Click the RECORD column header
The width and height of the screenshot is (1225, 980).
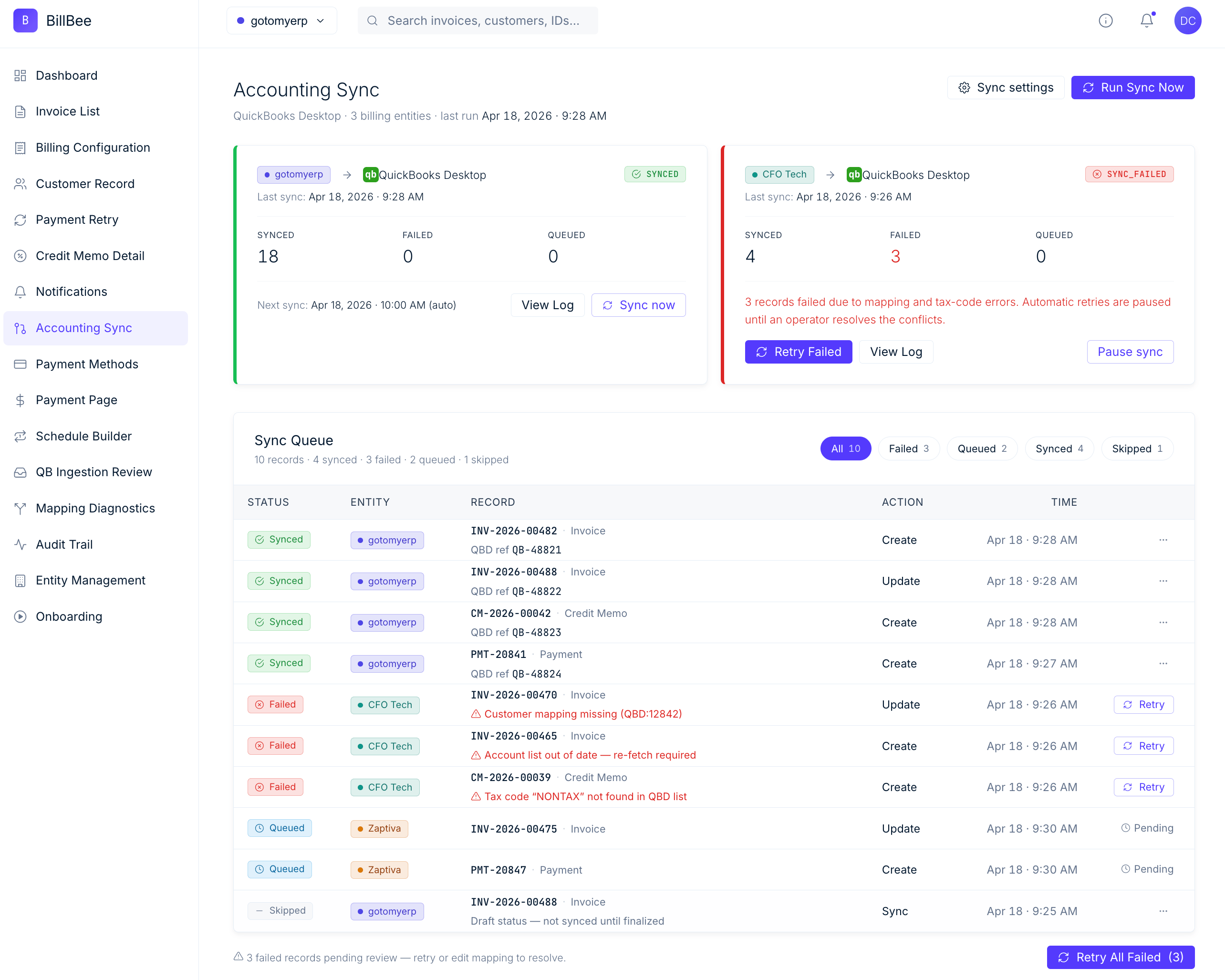click(x=493, y=502)
